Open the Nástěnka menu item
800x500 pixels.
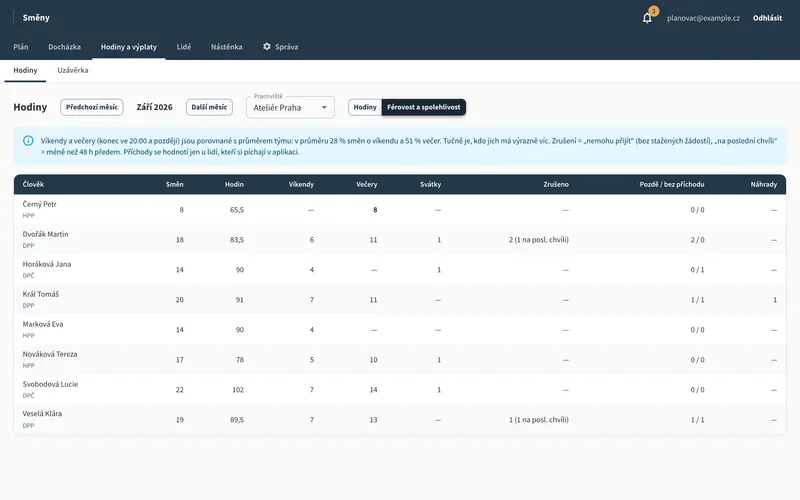227,46
